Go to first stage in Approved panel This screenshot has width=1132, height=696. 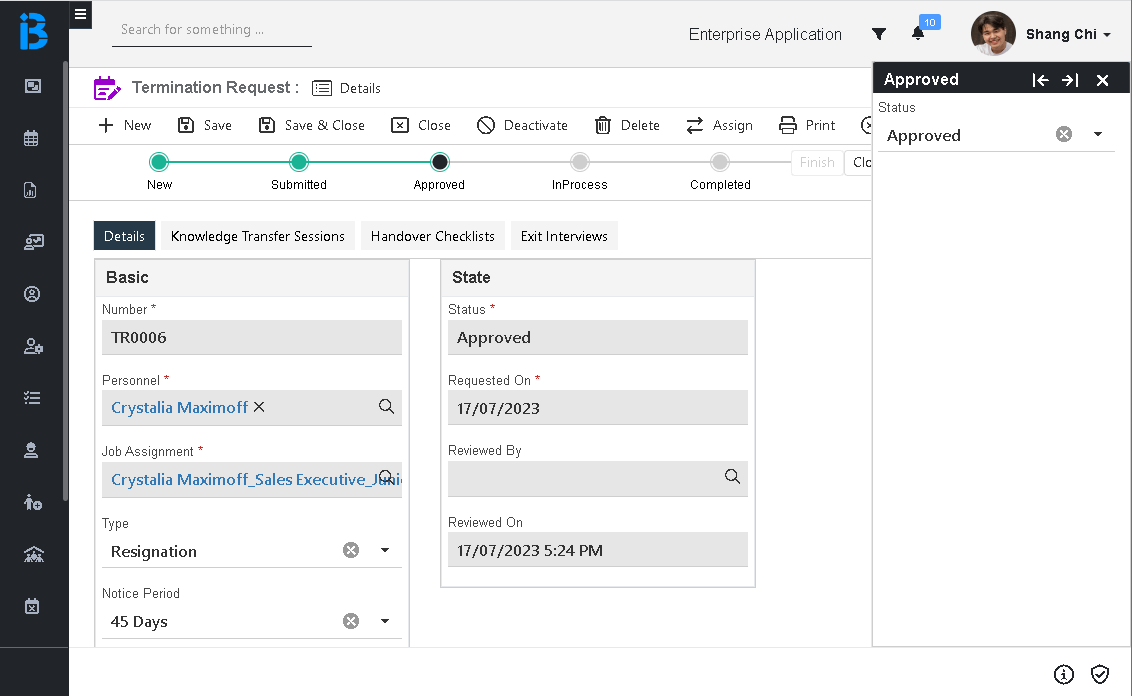pyautogui.click(x=1040, y=80)
